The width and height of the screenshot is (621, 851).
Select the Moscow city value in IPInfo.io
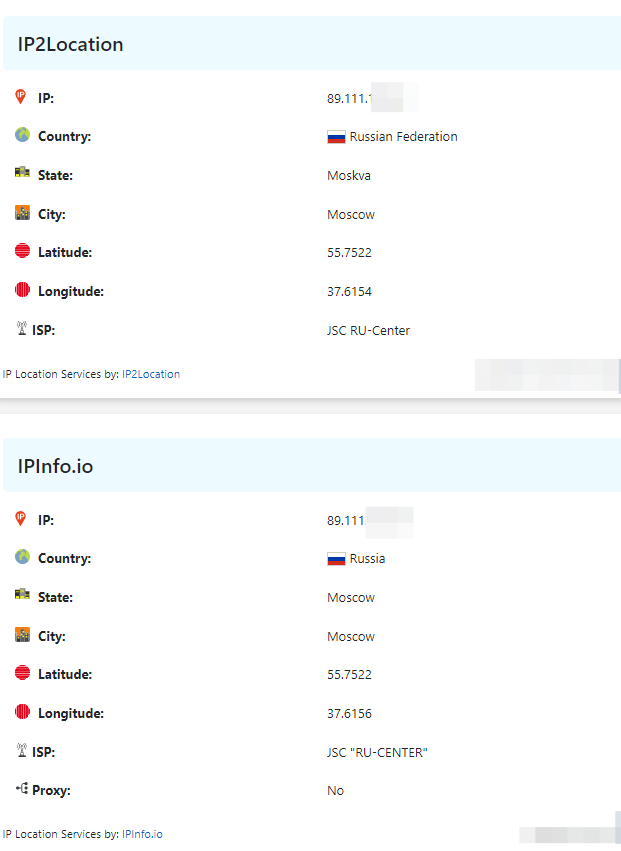(351, 637)
